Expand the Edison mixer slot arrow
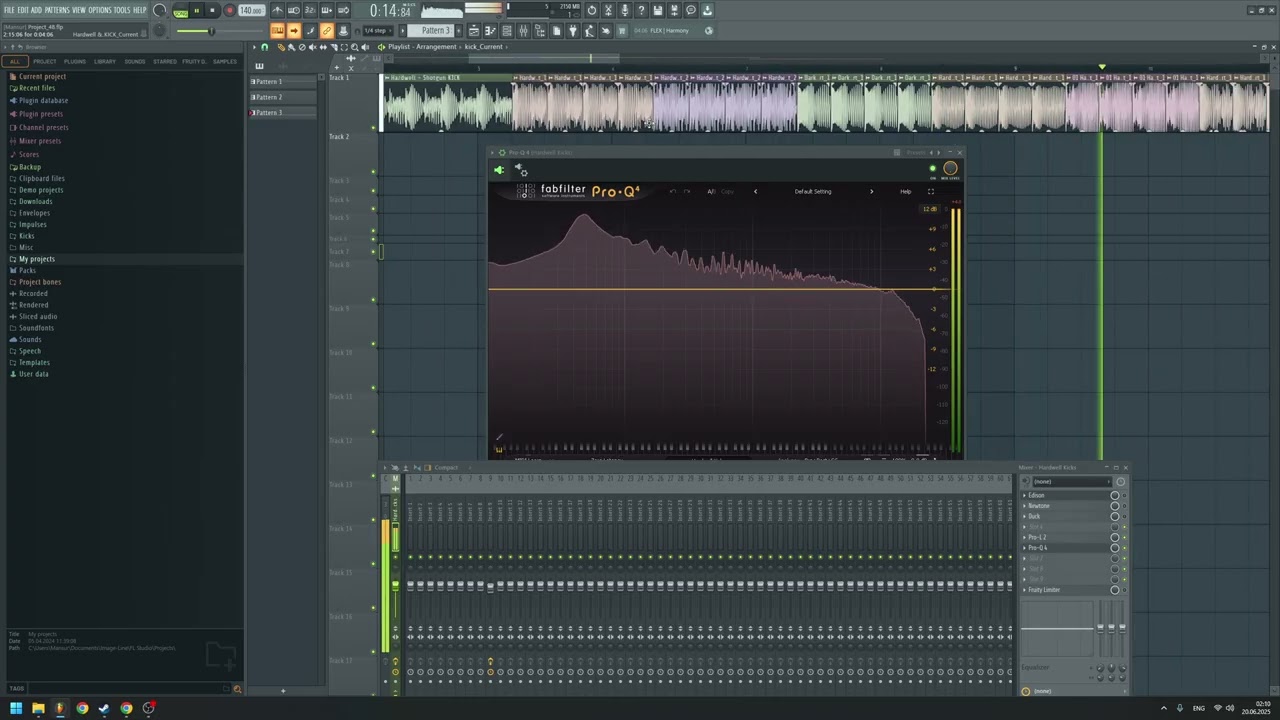This screenshot has width=1280, height=720. pos(1024,495)
